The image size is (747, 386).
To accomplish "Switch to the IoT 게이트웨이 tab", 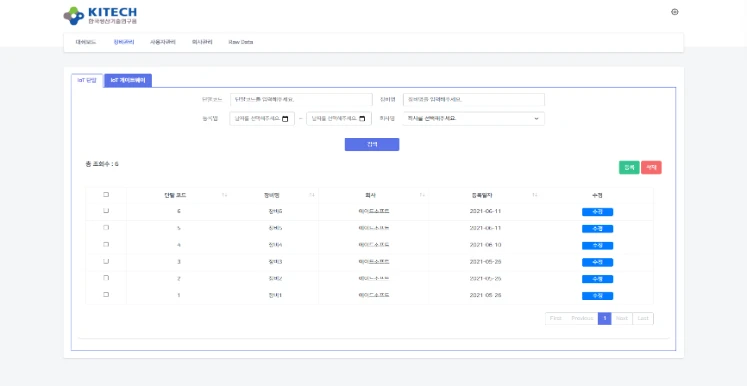I will [128, 81].
